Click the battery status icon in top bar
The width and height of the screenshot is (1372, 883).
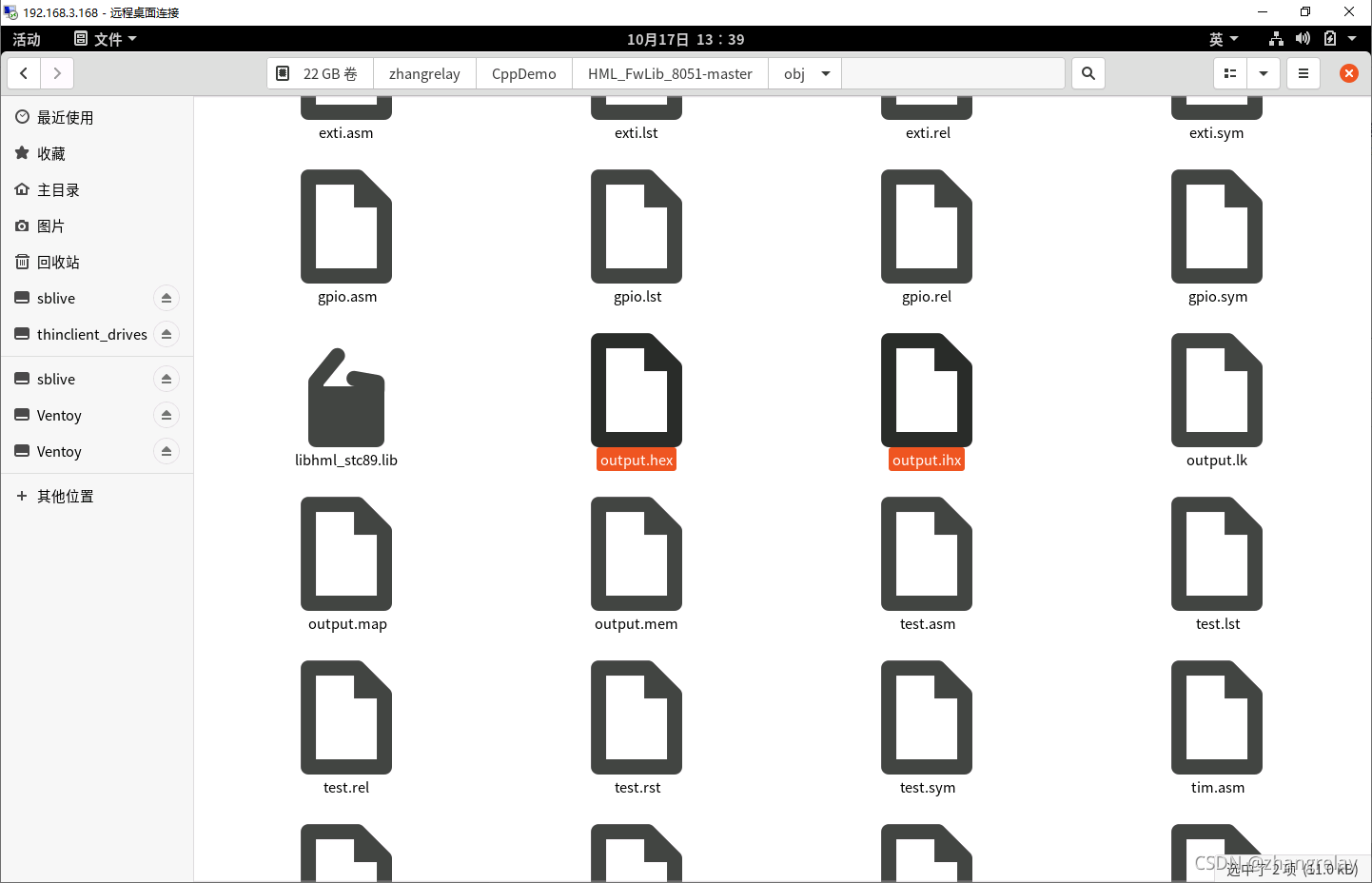pyautogui.click(x=1330, y=39)
